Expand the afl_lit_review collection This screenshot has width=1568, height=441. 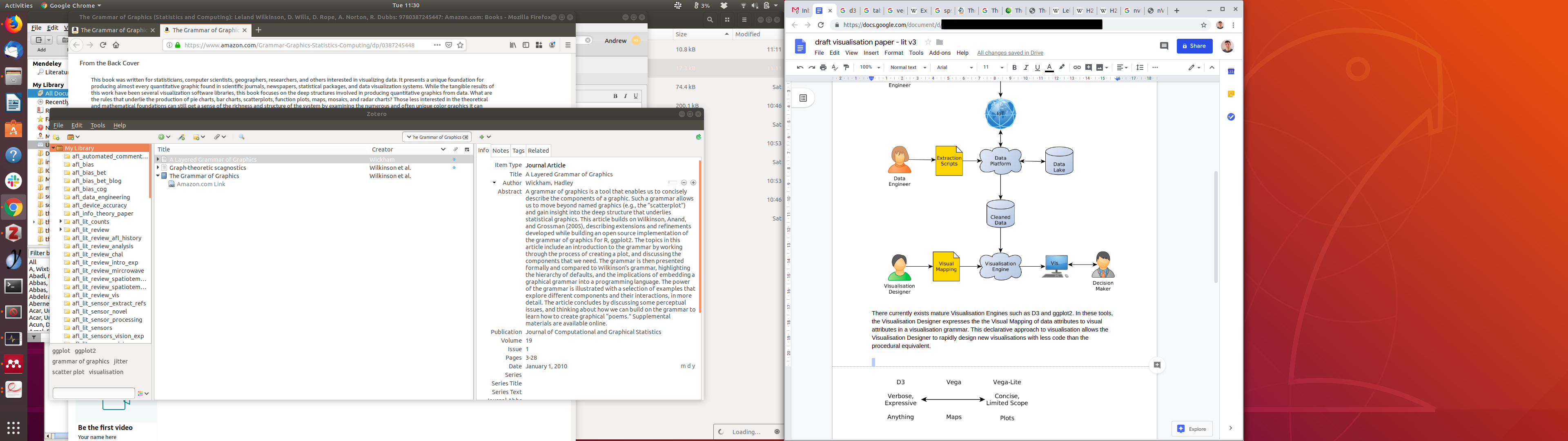pyautogui.click(x=60, y=229)
